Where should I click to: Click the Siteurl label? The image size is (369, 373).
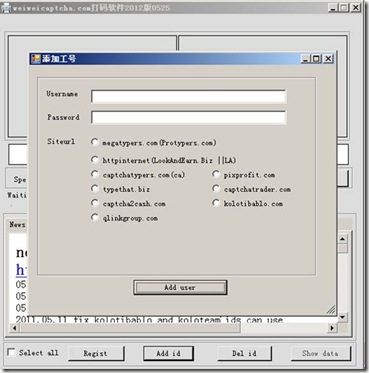[61, 141]
